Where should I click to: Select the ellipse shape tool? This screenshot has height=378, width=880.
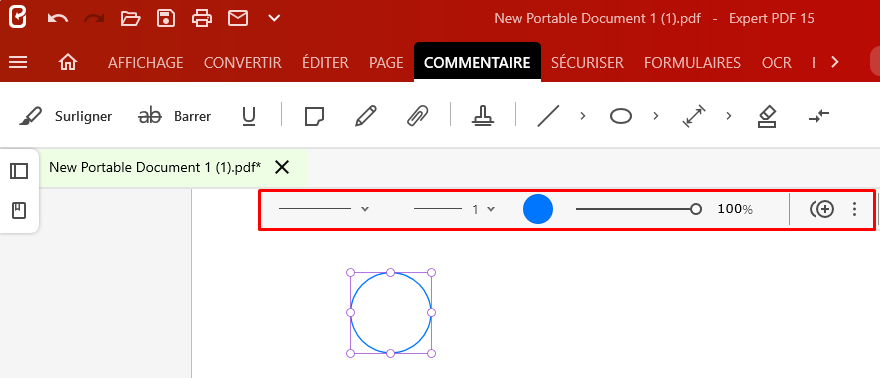(x=621, y=117)
